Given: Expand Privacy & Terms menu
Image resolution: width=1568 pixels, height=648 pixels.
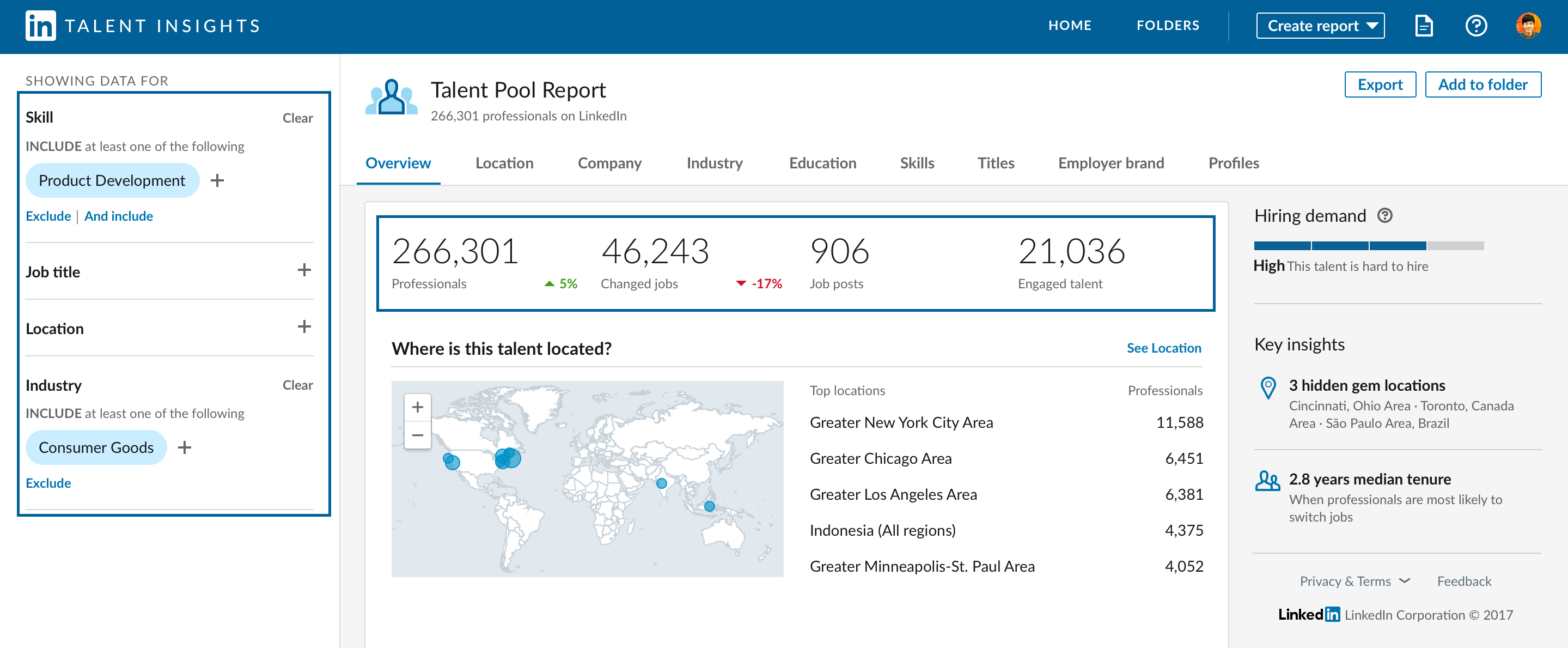Looking at the screenshot, I should point(1355,581).
